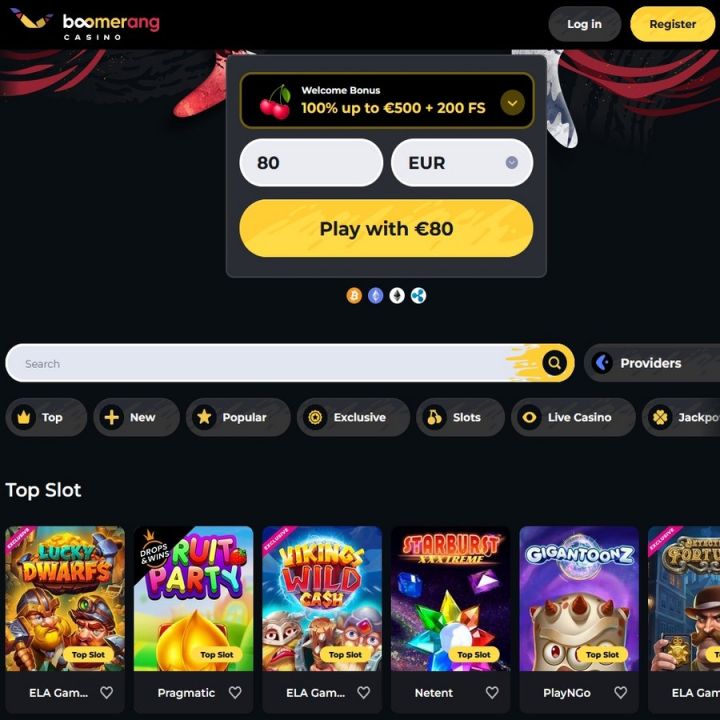
Task: Select the Exclusive category tab
Action: click(x=353, y=417)
